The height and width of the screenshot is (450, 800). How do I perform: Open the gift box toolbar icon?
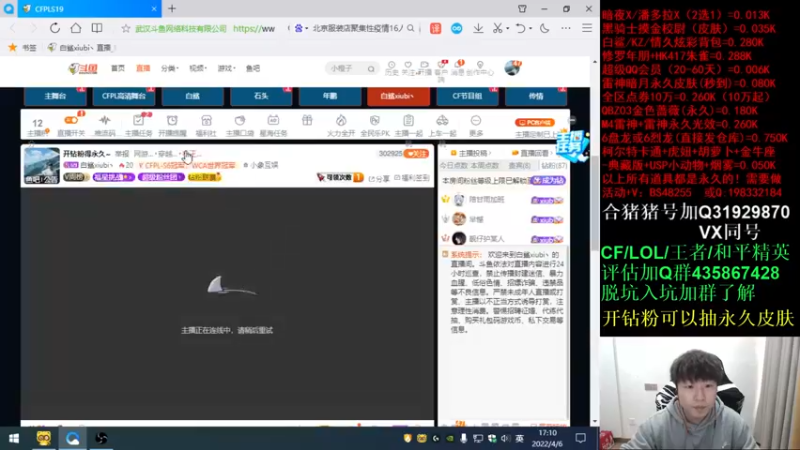point(307,120)
